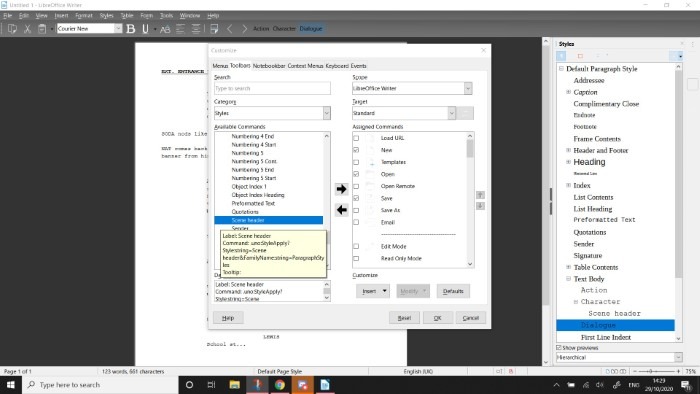This screenshot has width=700, height=394.
Task: Open the Scope dropdown
Action: tap(467, 88)
